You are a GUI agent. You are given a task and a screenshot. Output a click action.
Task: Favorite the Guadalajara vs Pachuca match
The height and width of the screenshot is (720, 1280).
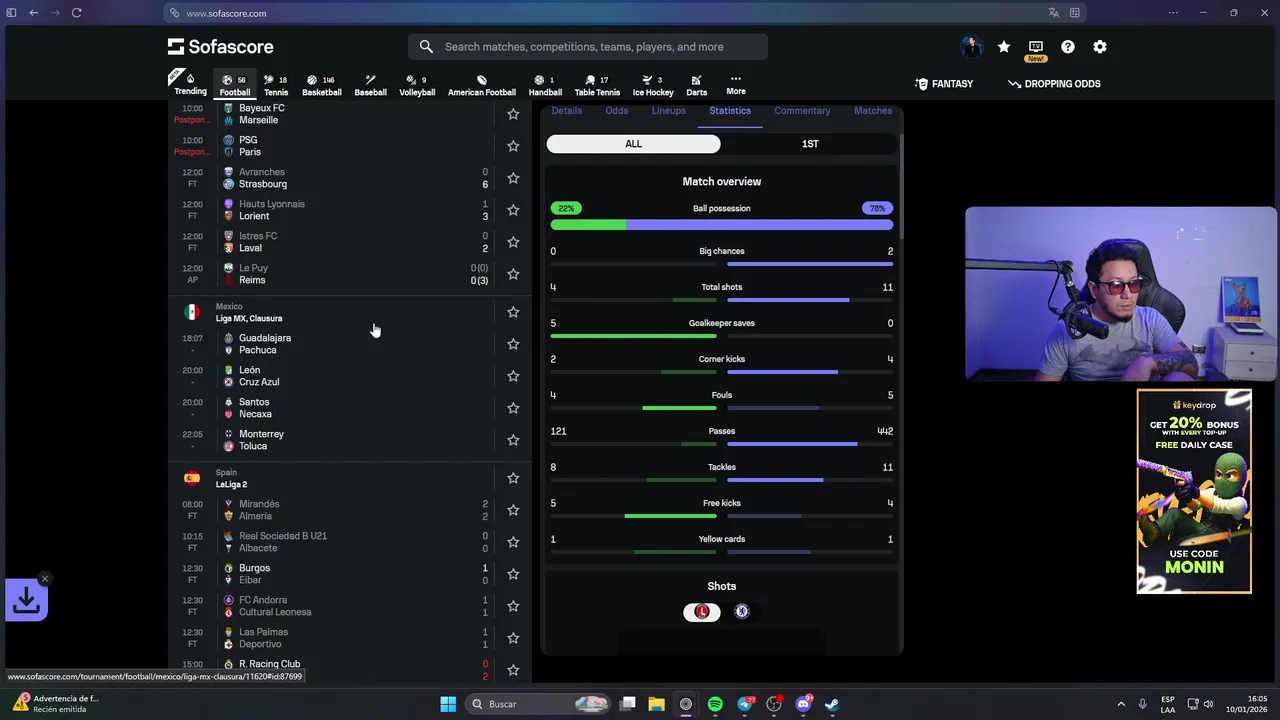[x=513, y=344]
